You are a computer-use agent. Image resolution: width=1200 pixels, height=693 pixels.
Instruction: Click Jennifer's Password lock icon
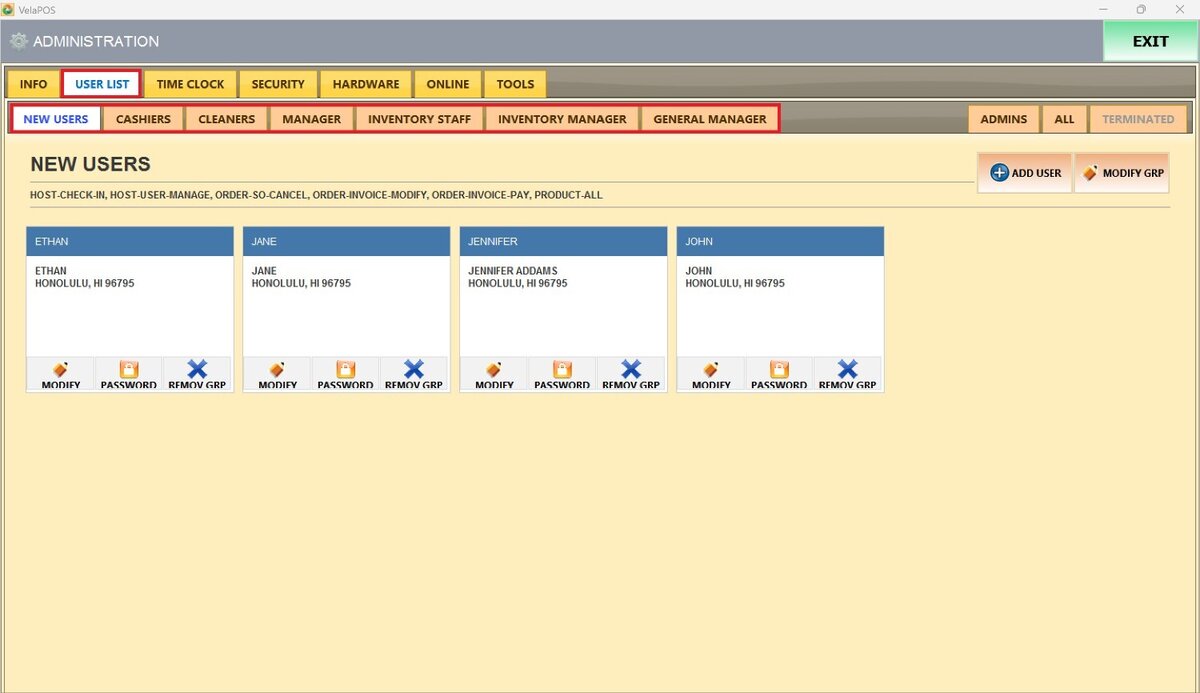[x=563, y=369]
